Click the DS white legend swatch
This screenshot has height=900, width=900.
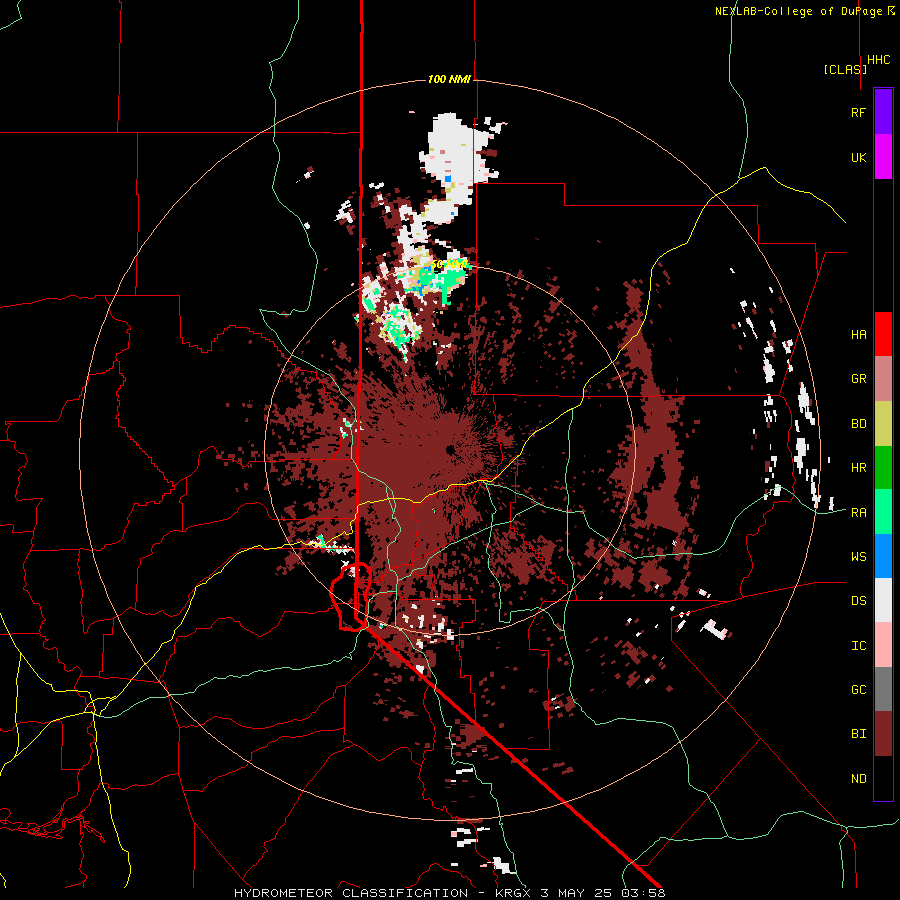click(883, 600)
